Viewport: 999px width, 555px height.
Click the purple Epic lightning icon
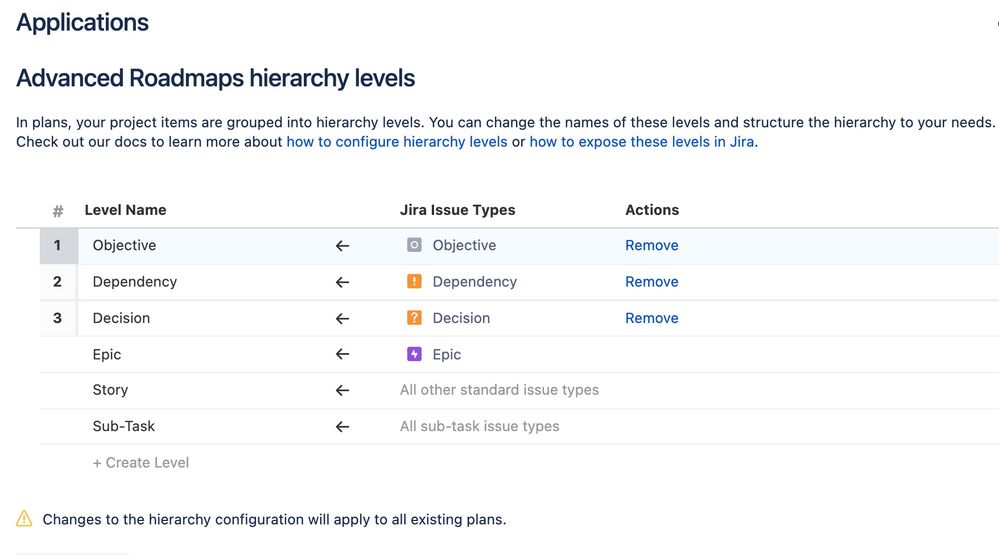coord(414,354)
